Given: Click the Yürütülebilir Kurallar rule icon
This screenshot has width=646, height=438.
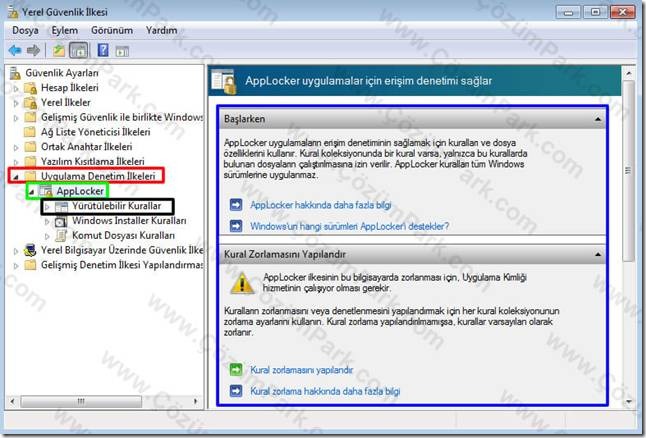Looking at the screenshot, I should pyautogui.click(x=61, y=206).
